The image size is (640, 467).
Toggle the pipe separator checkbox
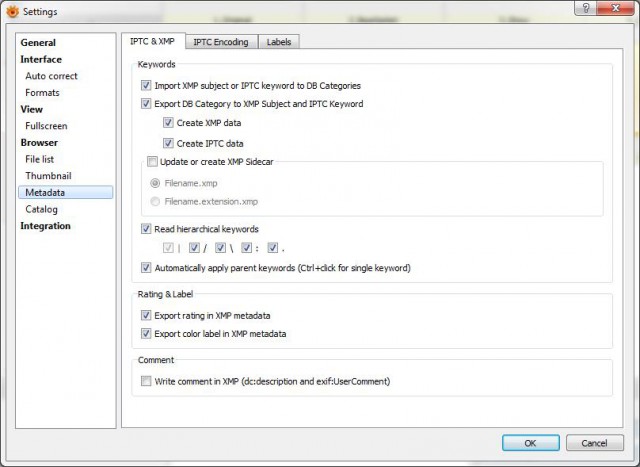(168, 248)
